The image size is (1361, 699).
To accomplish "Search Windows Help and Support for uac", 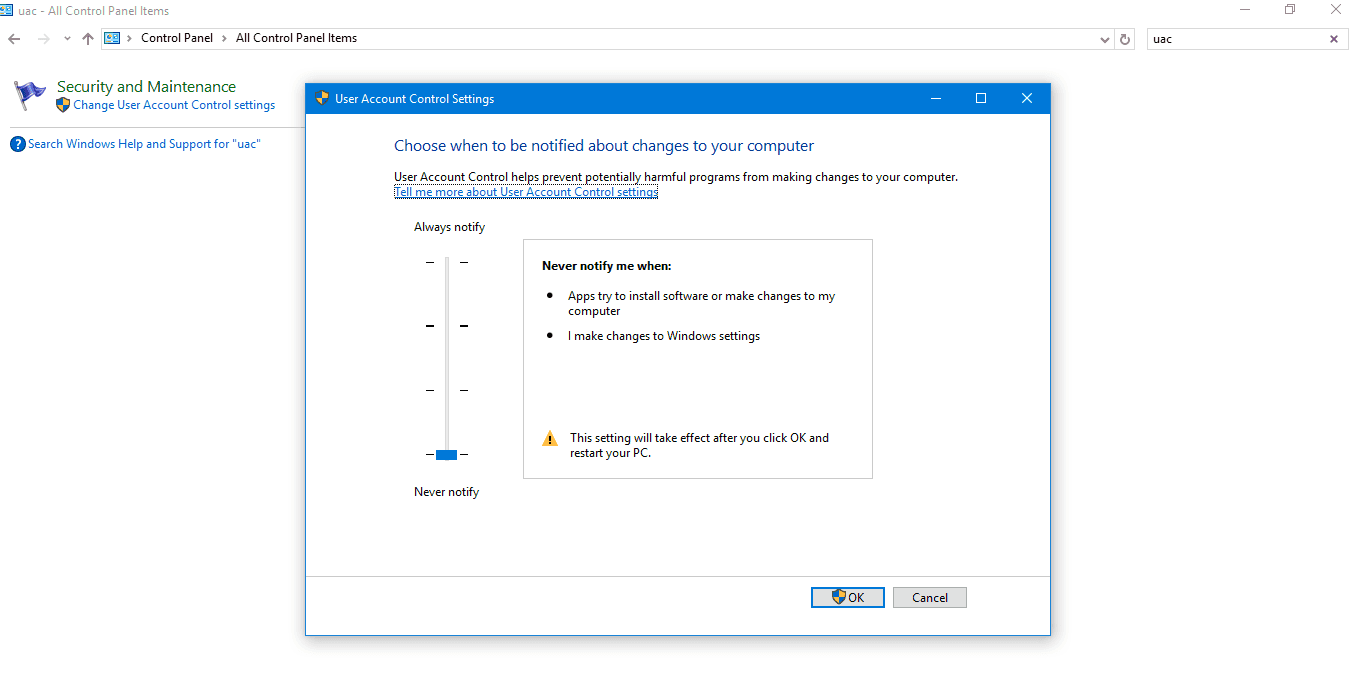I will click(144, 144).
